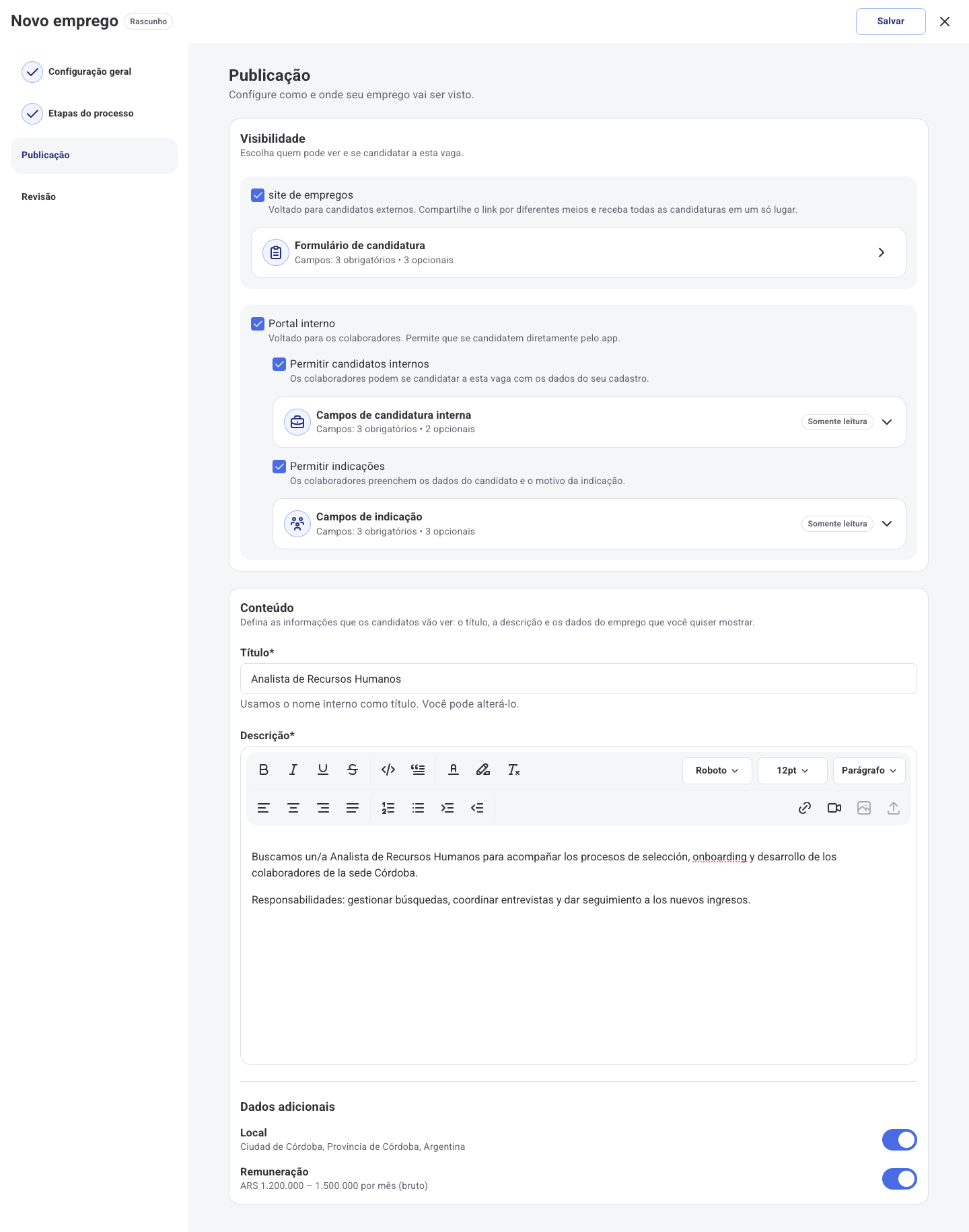Viewport: 969px width, 1232px height.
Task: Click the Salvar button
Action: pyautogui.click(x=891, y=22)
